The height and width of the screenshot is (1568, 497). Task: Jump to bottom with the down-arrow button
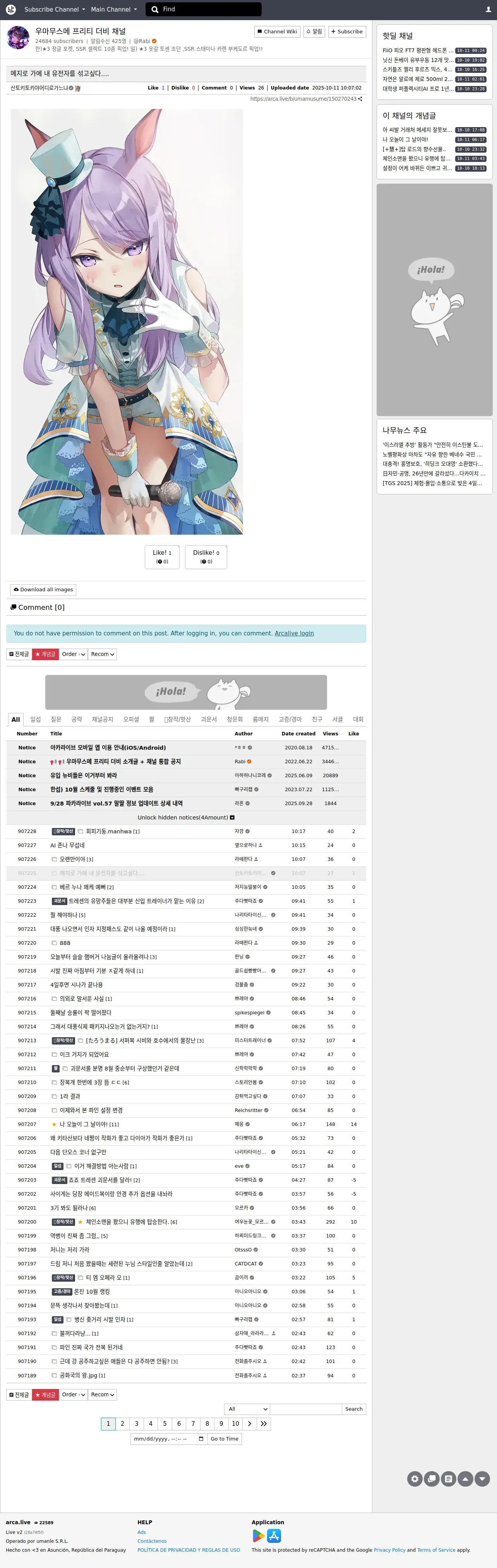point(482,1478)
